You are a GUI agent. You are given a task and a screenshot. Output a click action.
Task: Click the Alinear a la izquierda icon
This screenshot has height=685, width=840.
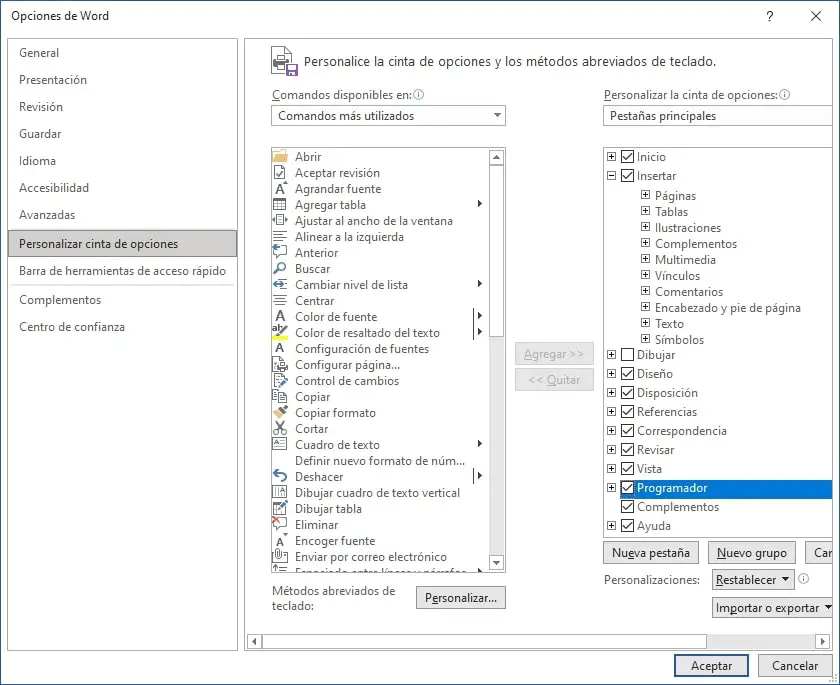280,237
